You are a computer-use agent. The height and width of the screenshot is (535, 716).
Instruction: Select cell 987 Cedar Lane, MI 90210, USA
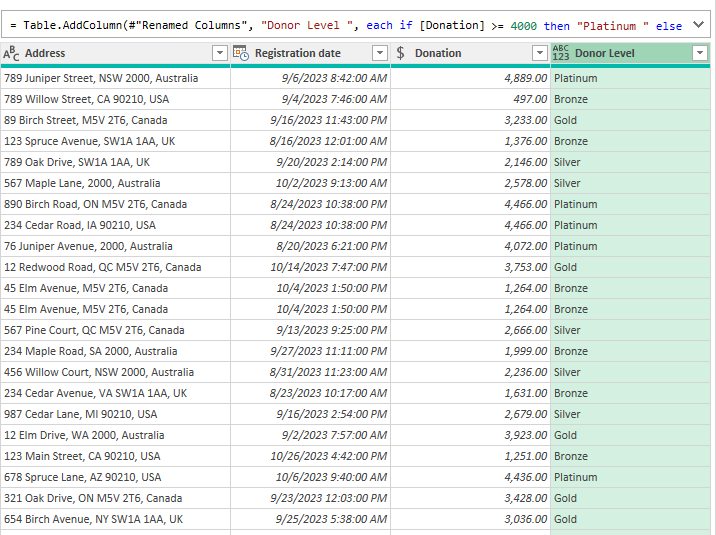(116, 414)
